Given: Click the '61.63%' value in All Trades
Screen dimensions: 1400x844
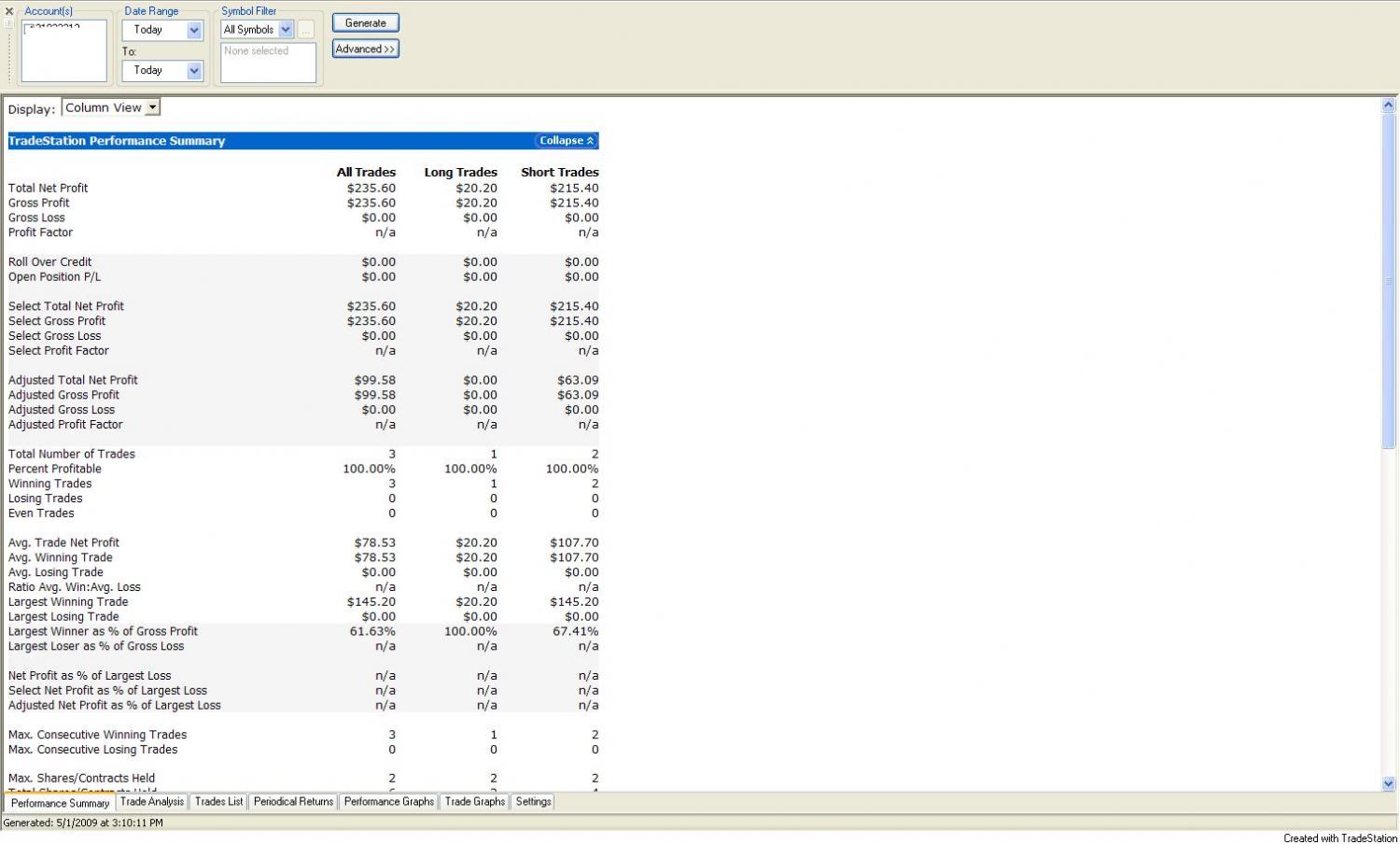Looking at the screenshot, I should click(372, 631).
